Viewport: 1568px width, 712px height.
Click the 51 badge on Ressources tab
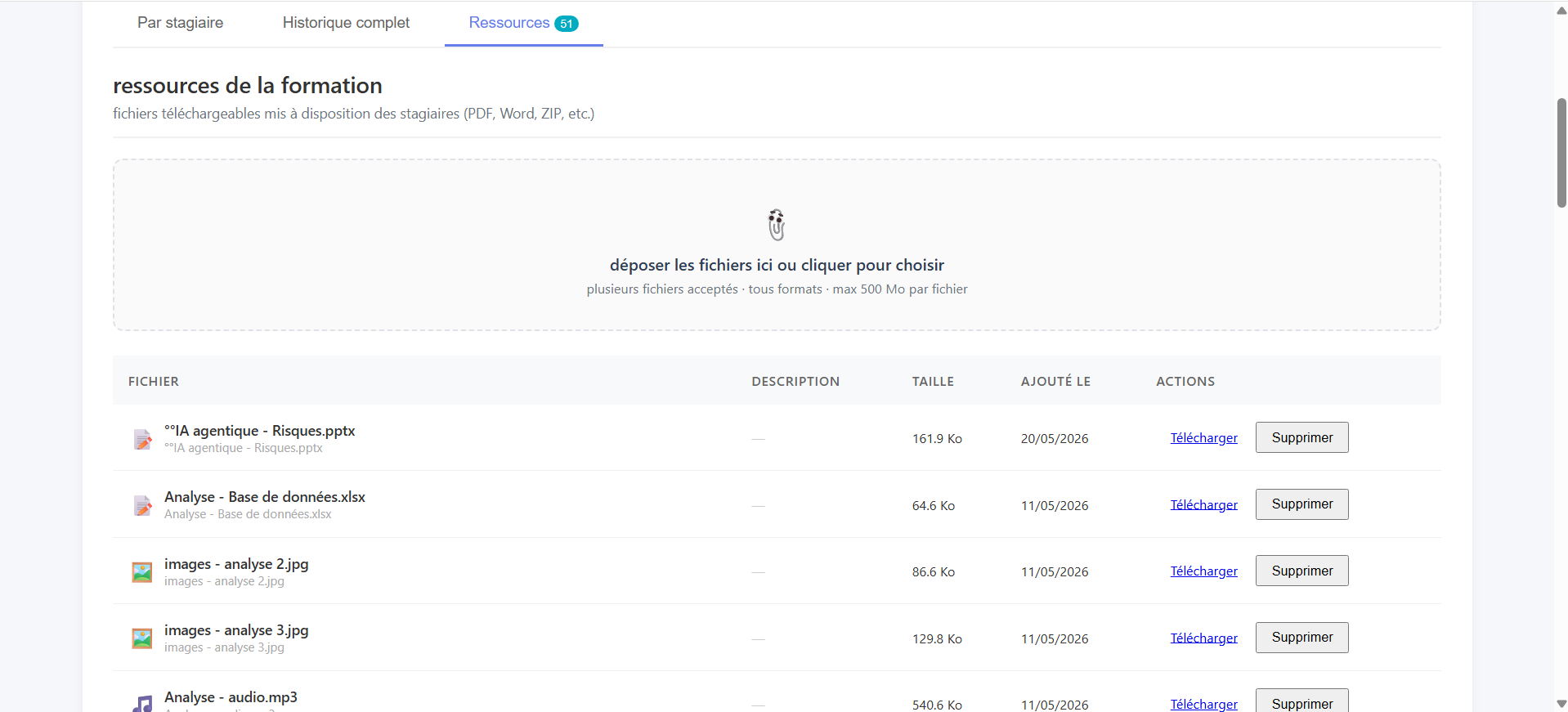point(567,24)
